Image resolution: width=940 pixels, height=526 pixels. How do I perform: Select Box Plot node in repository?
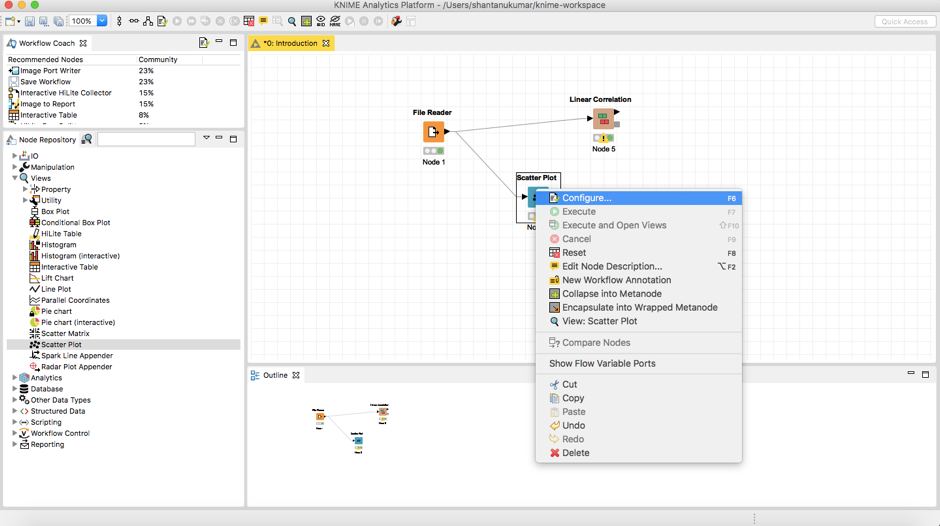coord(55,211)
